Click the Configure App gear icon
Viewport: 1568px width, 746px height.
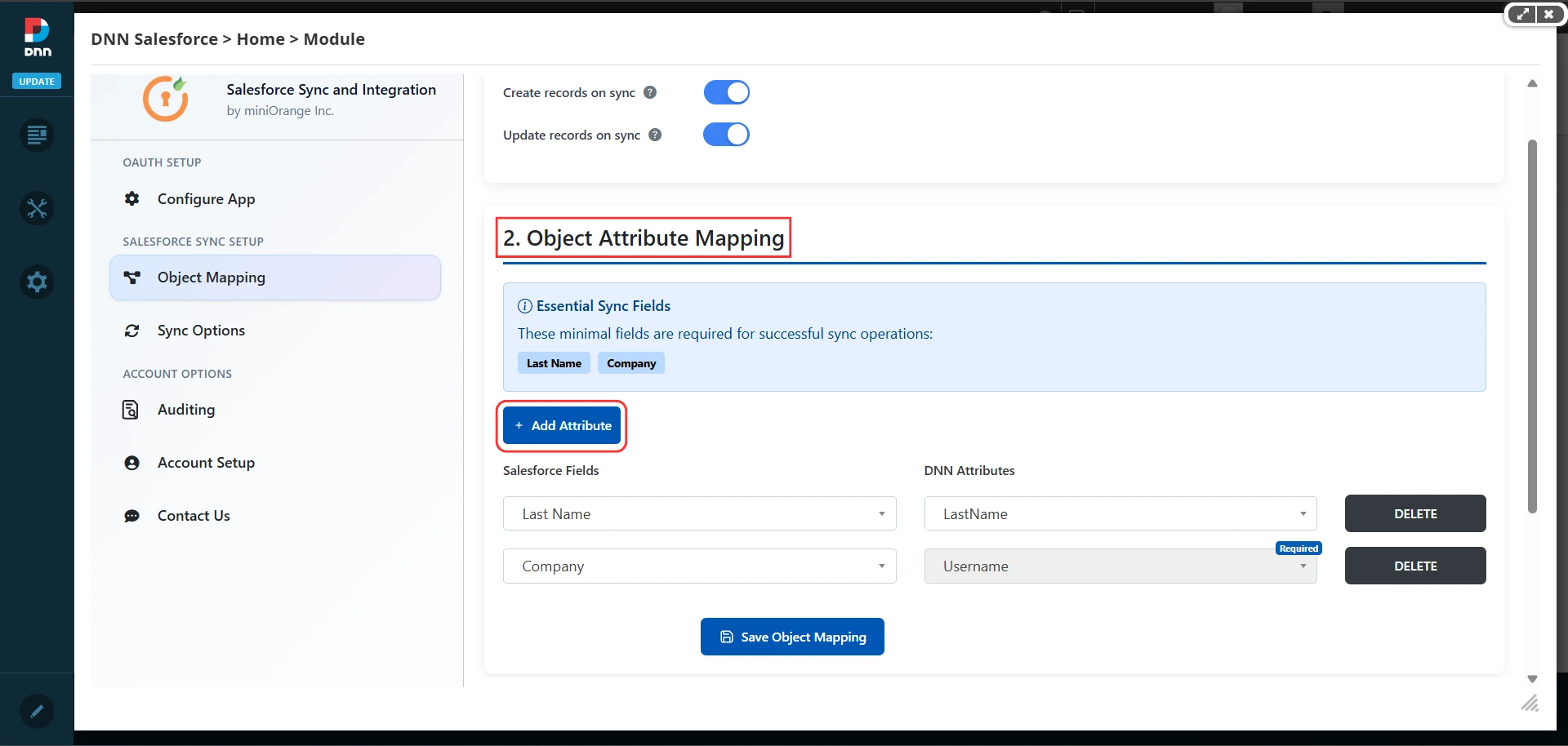[131, 198]
